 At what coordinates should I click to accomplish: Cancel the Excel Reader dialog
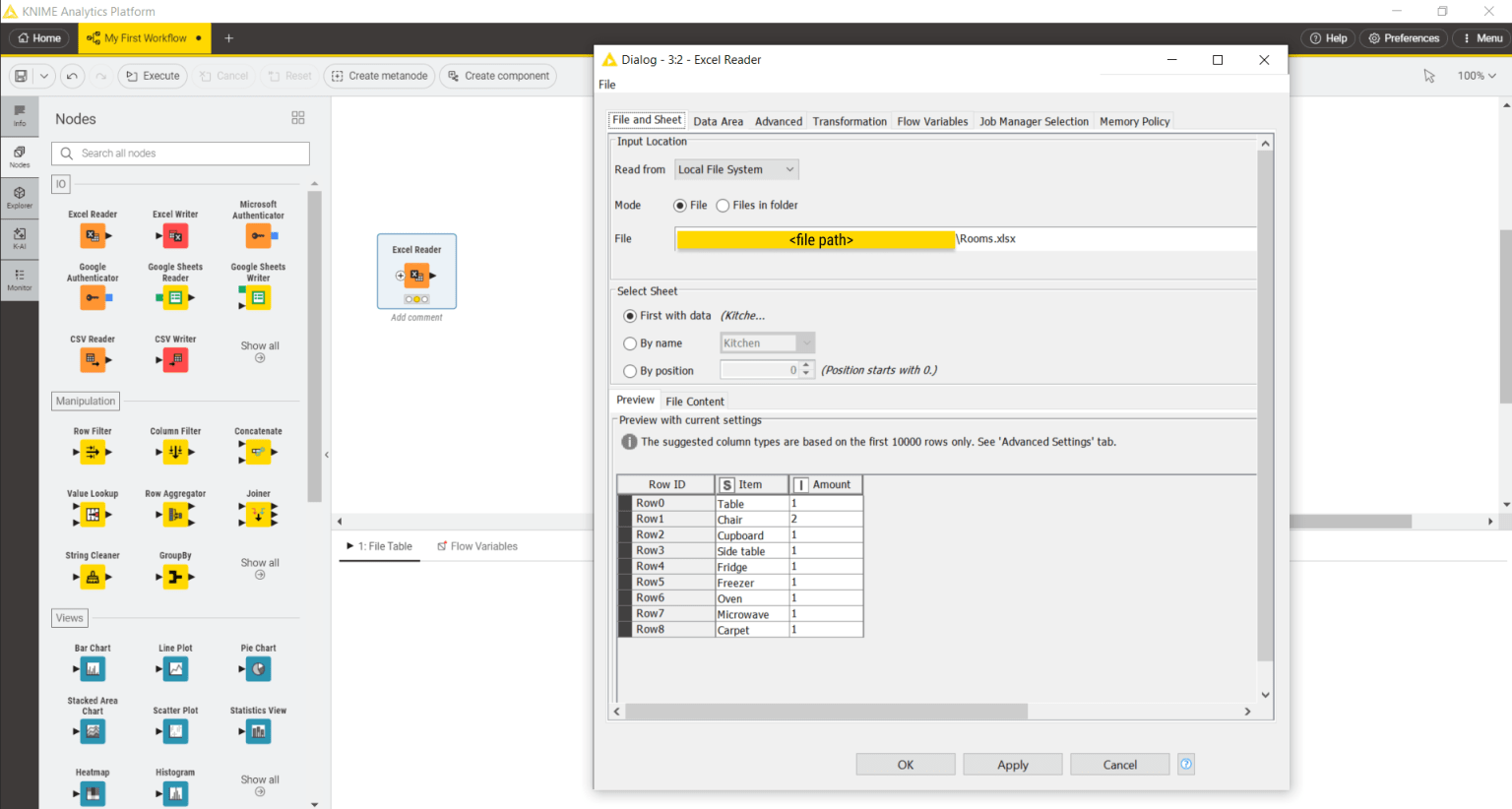(x=1120, y=765)
